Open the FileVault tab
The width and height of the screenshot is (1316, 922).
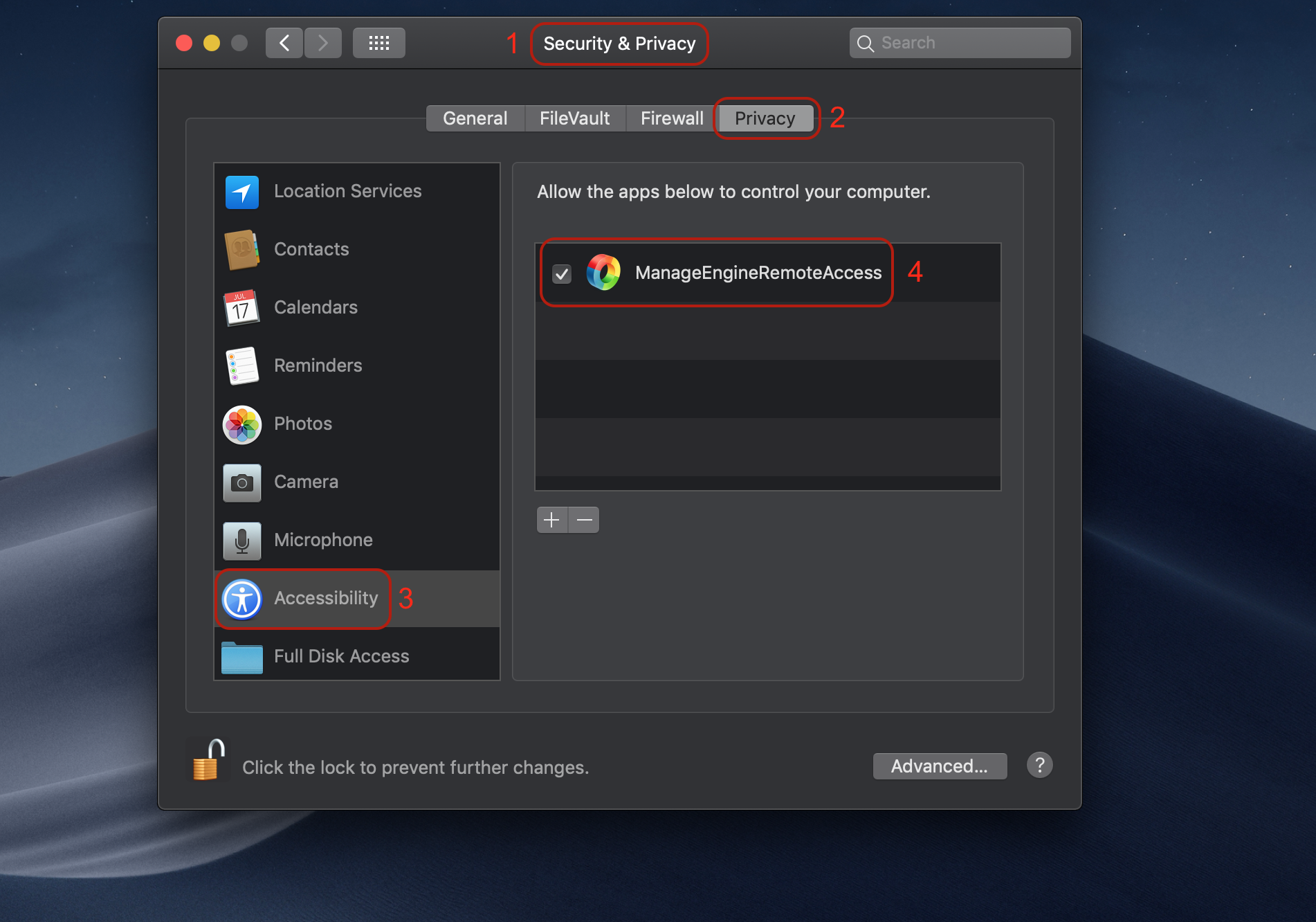[574, 118]
